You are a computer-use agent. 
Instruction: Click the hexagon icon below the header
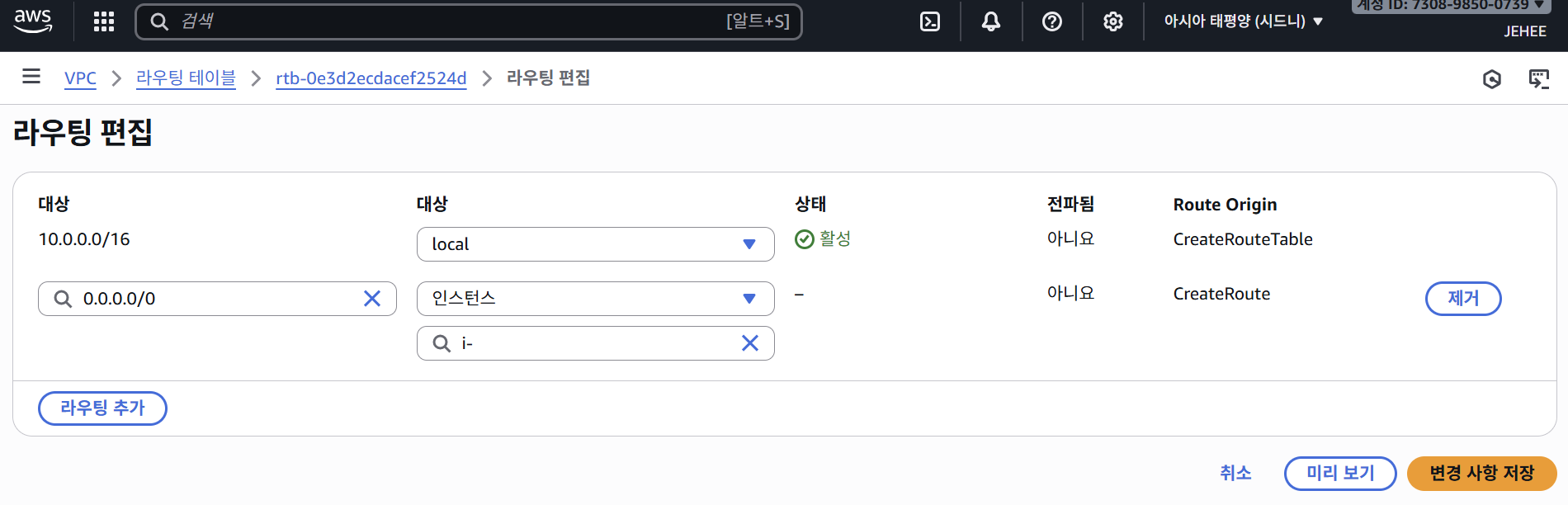1492,79
